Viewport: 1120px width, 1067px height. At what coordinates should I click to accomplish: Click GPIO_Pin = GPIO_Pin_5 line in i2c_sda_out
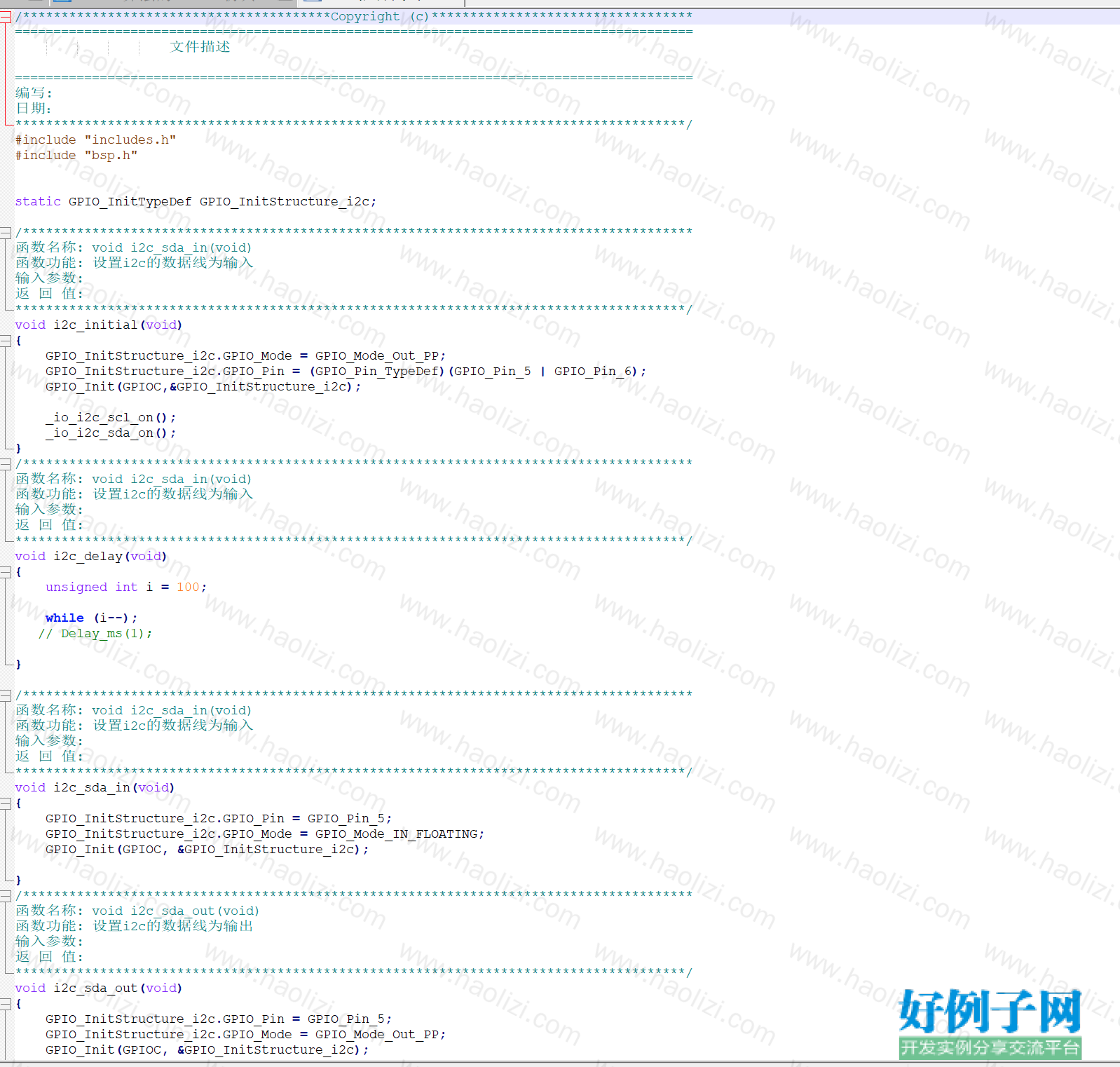click(x=219, y=1019)
